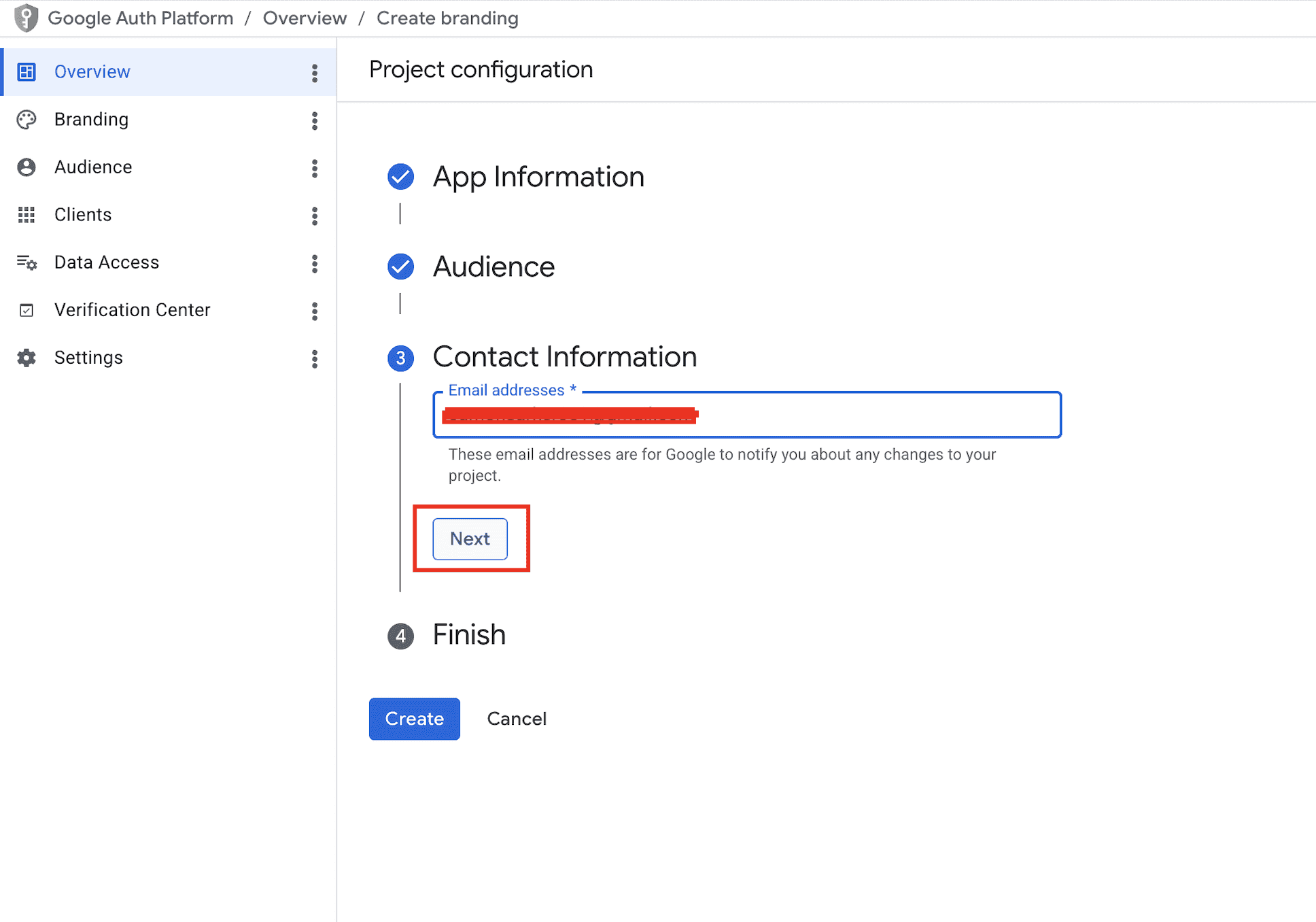Open the three-dot menu beside Audience

[x=314, y=168]
